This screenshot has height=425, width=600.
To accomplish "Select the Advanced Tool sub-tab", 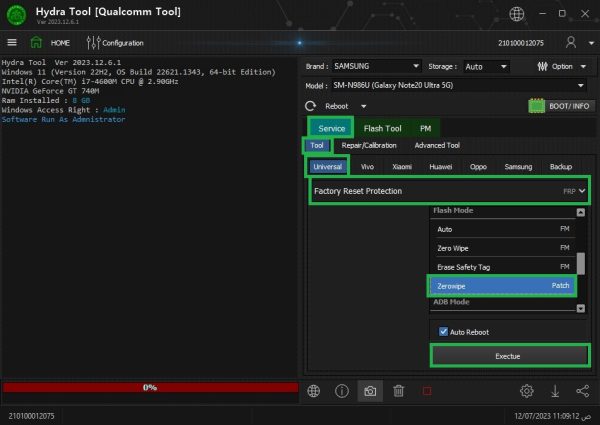I will [x=437, y=145].
